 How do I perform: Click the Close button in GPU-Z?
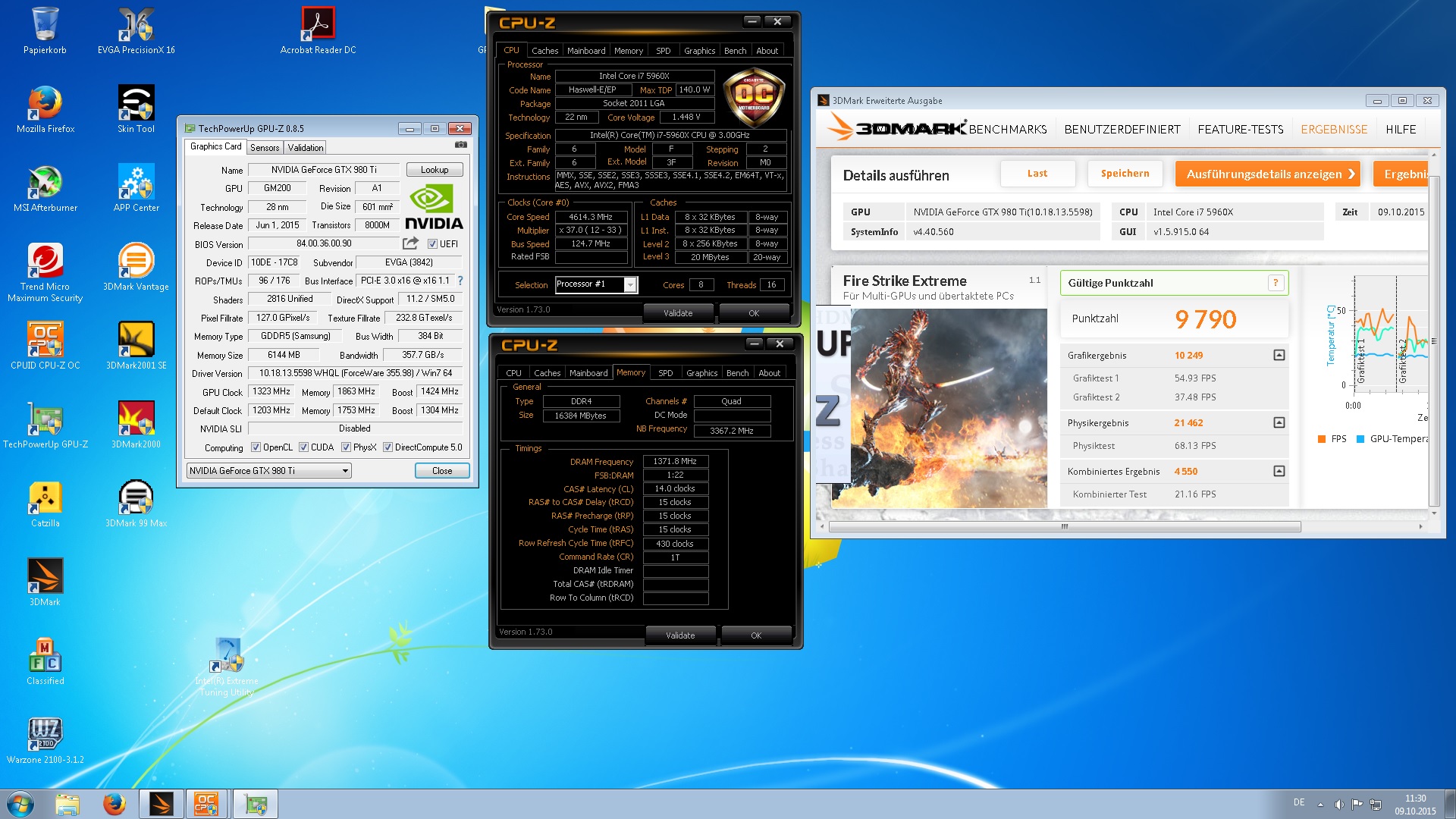point(442,471)
